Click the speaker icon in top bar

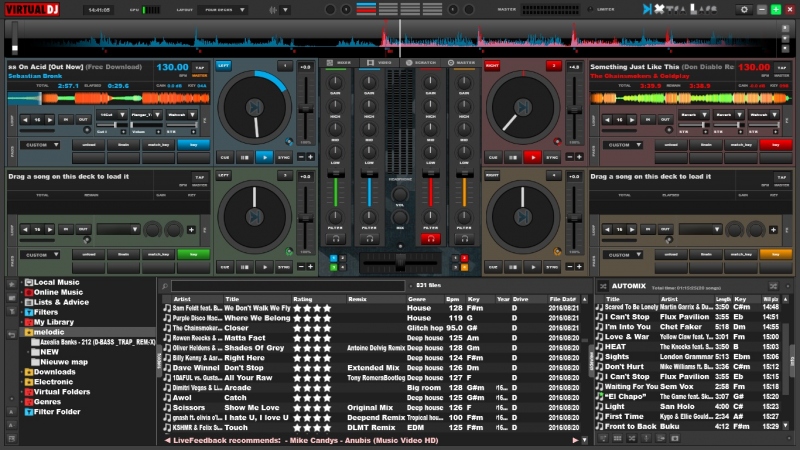click(273, 10)
